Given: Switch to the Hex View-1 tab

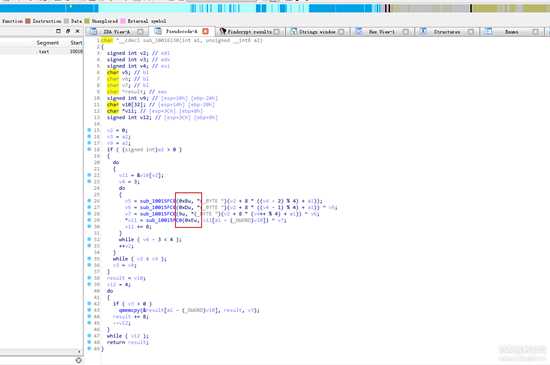Looking at the screenshot, I should 381,32.
